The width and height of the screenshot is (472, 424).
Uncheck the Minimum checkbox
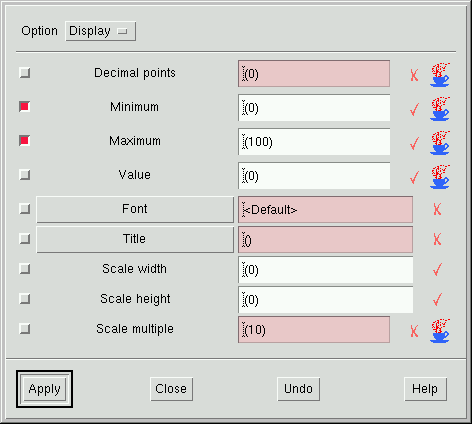tap(25, 107)
